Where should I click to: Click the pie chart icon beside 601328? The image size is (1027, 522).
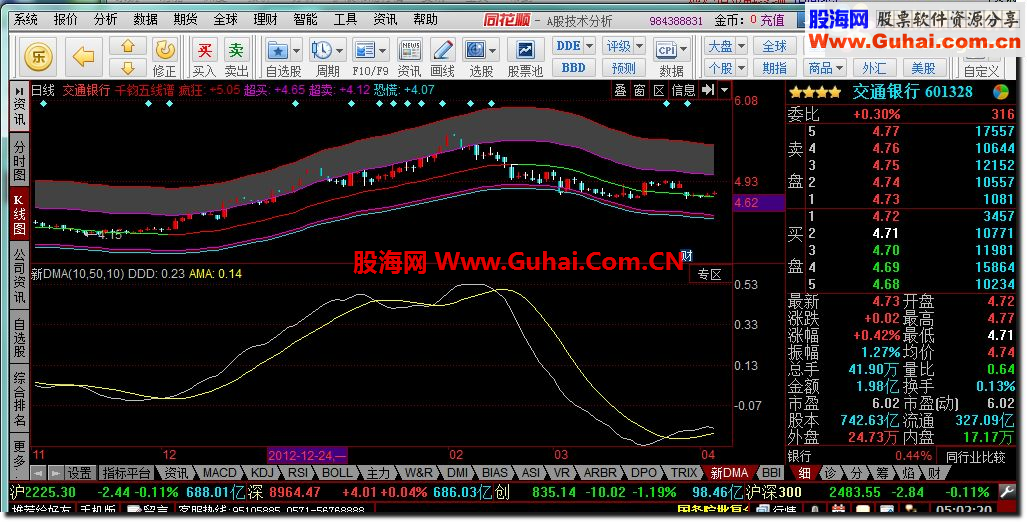tap(1001, 92)
